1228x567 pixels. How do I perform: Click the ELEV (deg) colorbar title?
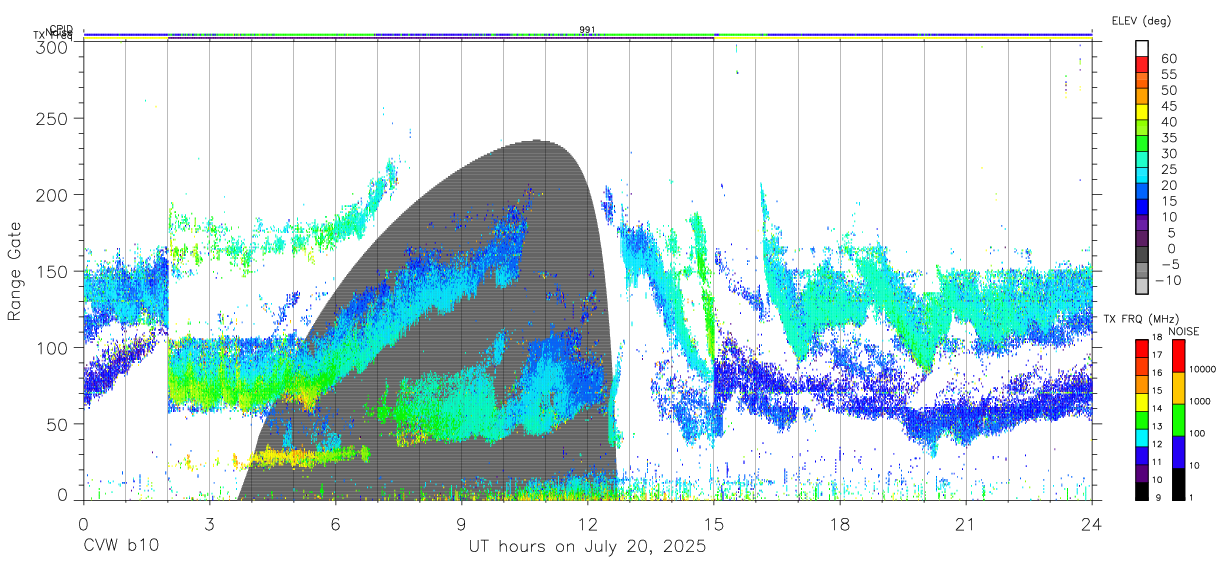1140,20
